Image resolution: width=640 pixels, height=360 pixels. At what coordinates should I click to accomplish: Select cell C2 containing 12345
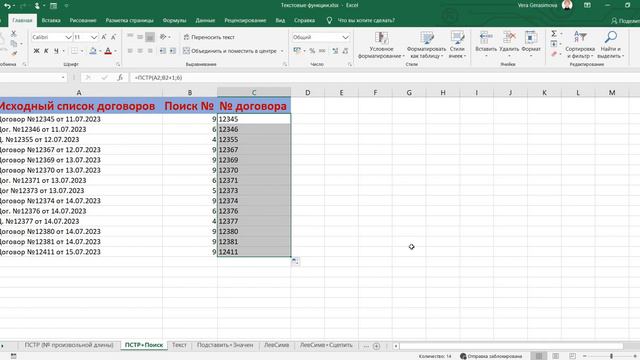pyautogui.click(x=254, y=119)
